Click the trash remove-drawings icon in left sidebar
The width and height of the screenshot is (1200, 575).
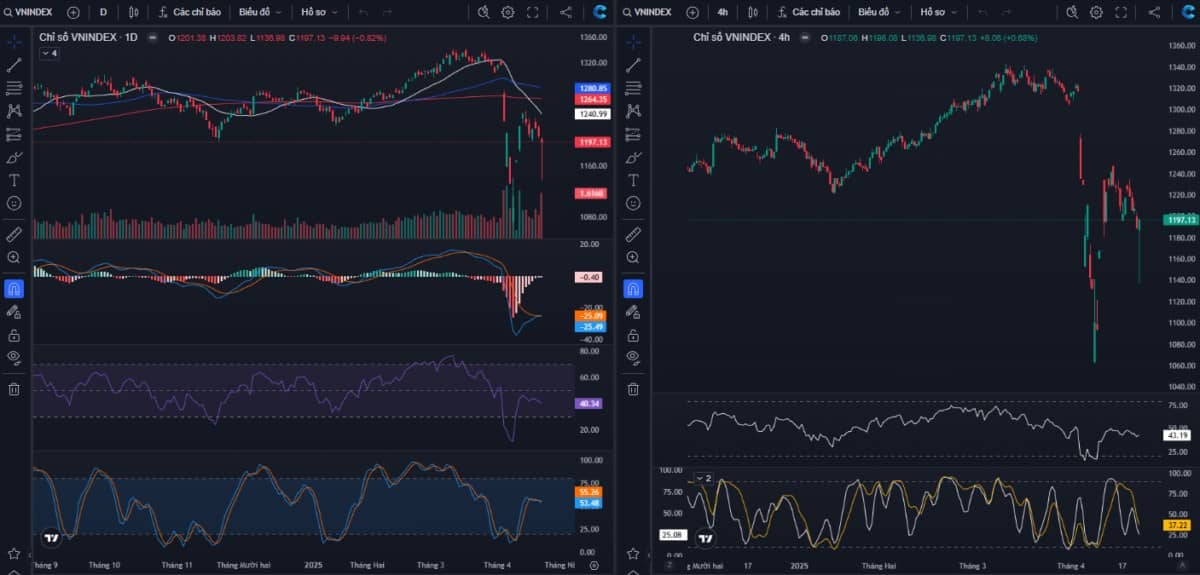coord(14,389)
